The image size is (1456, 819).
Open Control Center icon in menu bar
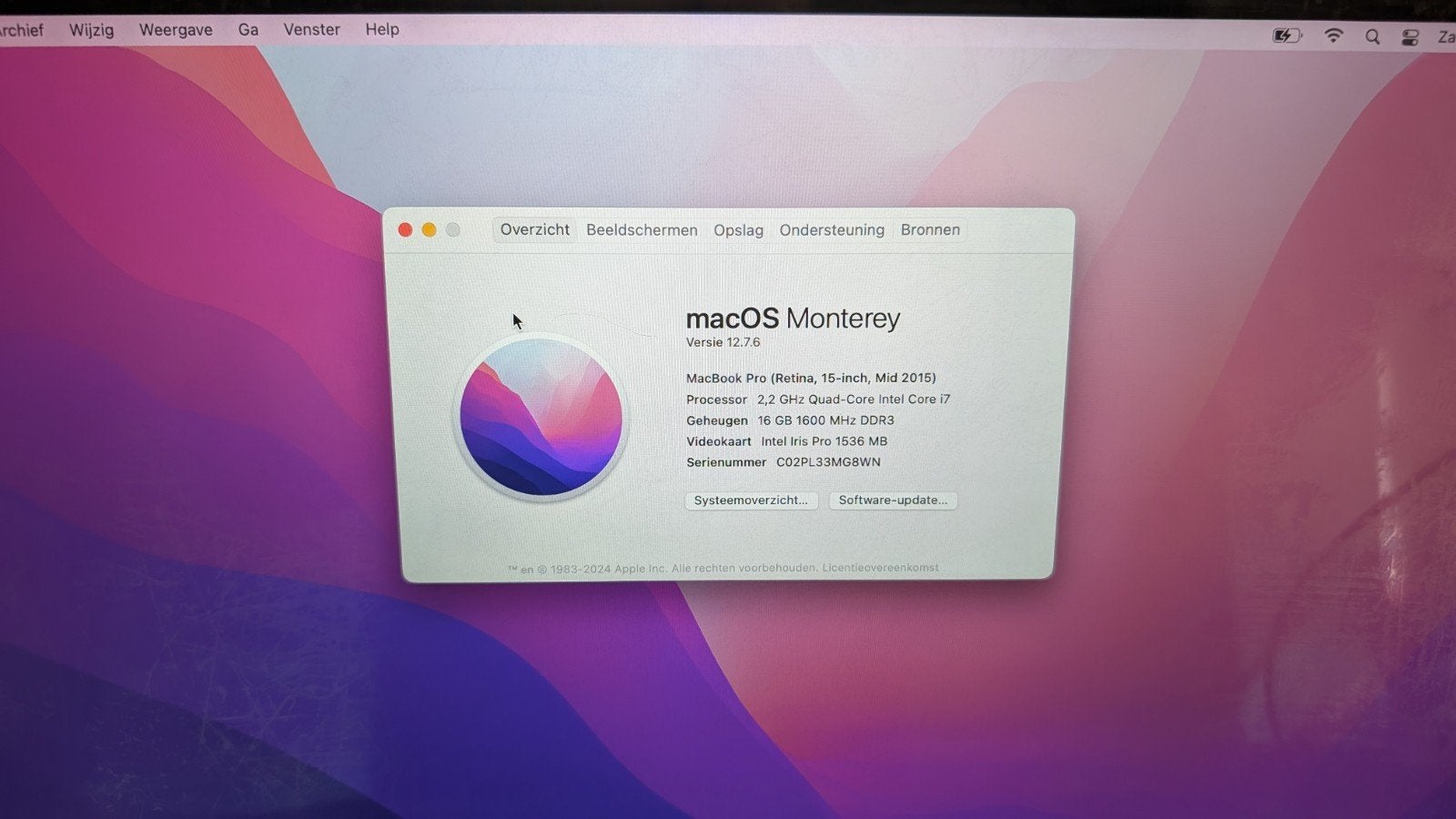(x=1410, y=37)
